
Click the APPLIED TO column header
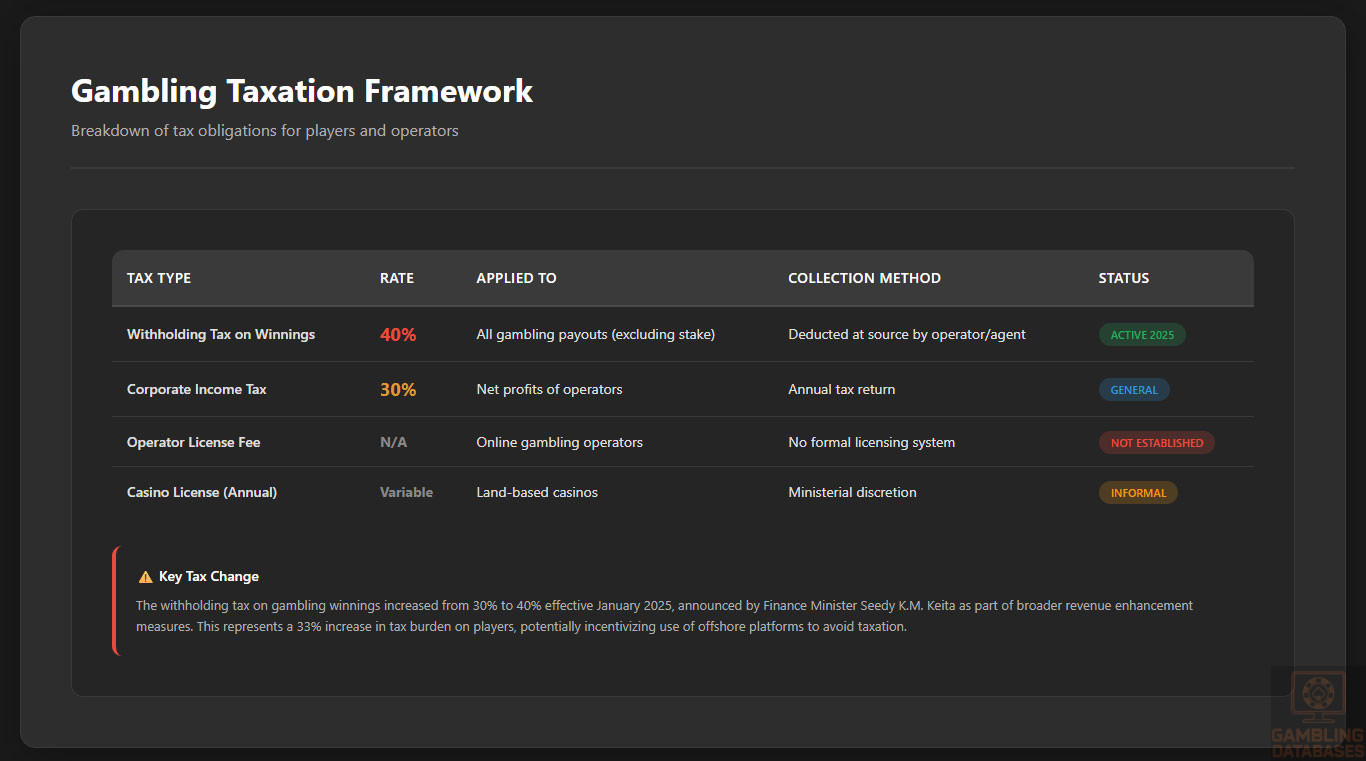pos(516,278)
